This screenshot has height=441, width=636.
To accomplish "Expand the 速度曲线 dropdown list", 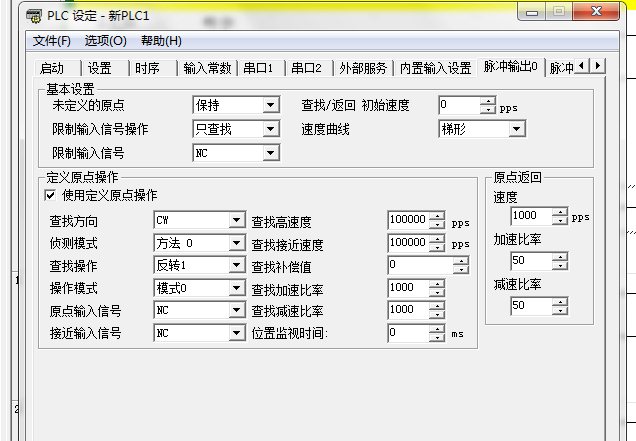I will click(x=516, y=129).
